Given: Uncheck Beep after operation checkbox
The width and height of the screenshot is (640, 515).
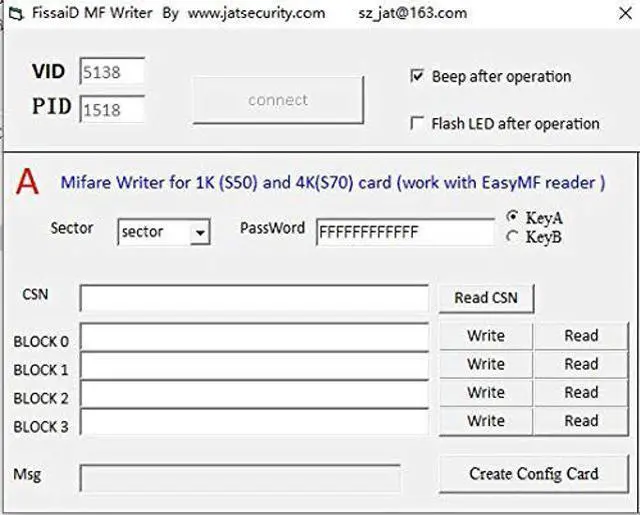Looking at the screenshot, I should pos(418,76).
